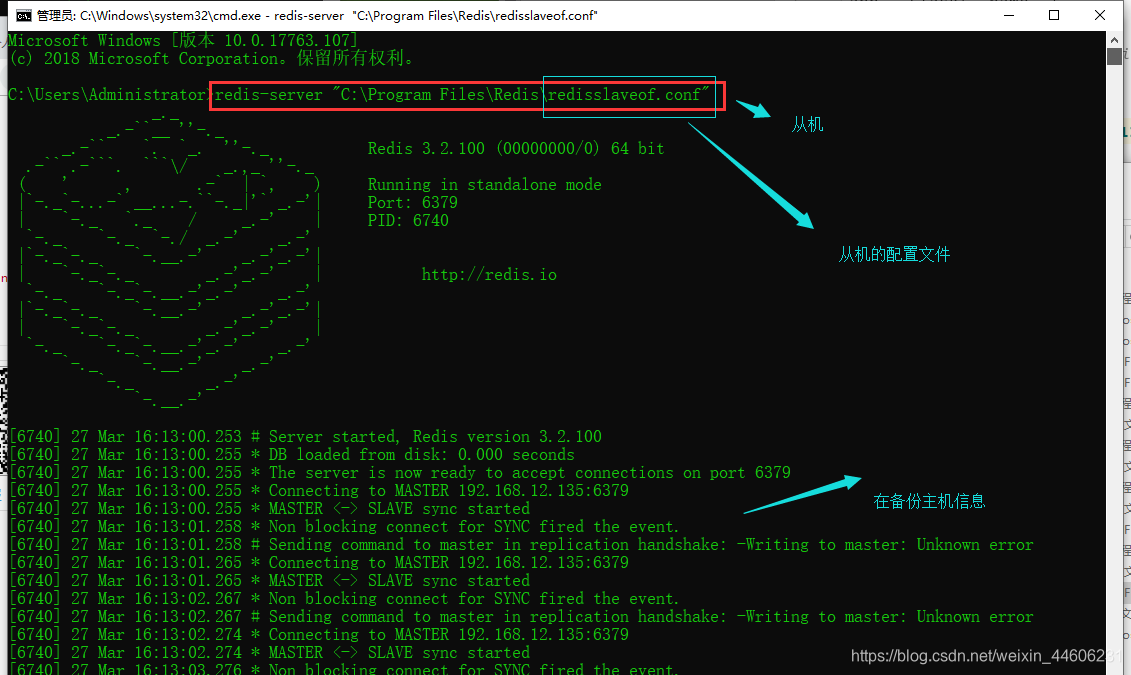The image size is (1131, 675).
Task: Click the 'ready to accept connections on port 6379' line
Action: tap(400, 473)
